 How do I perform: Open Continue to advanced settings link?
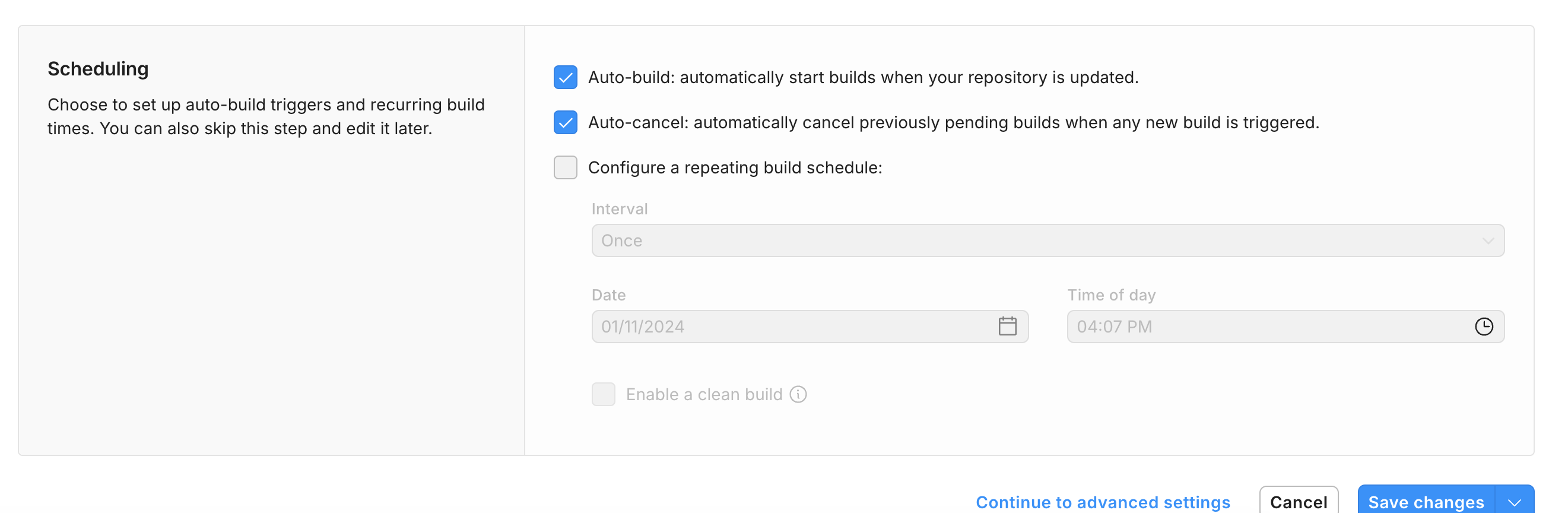pyautogui.click(x=1102, y=502)
